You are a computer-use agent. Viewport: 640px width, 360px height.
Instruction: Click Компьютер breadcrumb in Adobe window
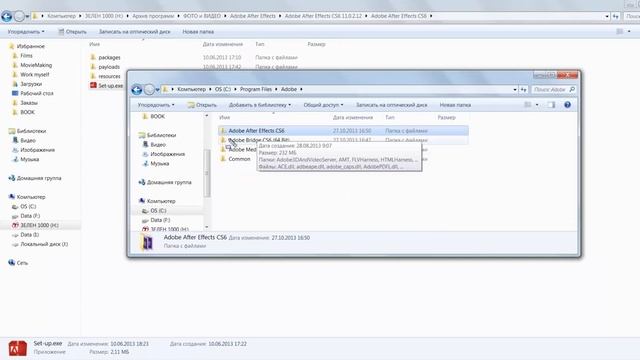(191, 89)
